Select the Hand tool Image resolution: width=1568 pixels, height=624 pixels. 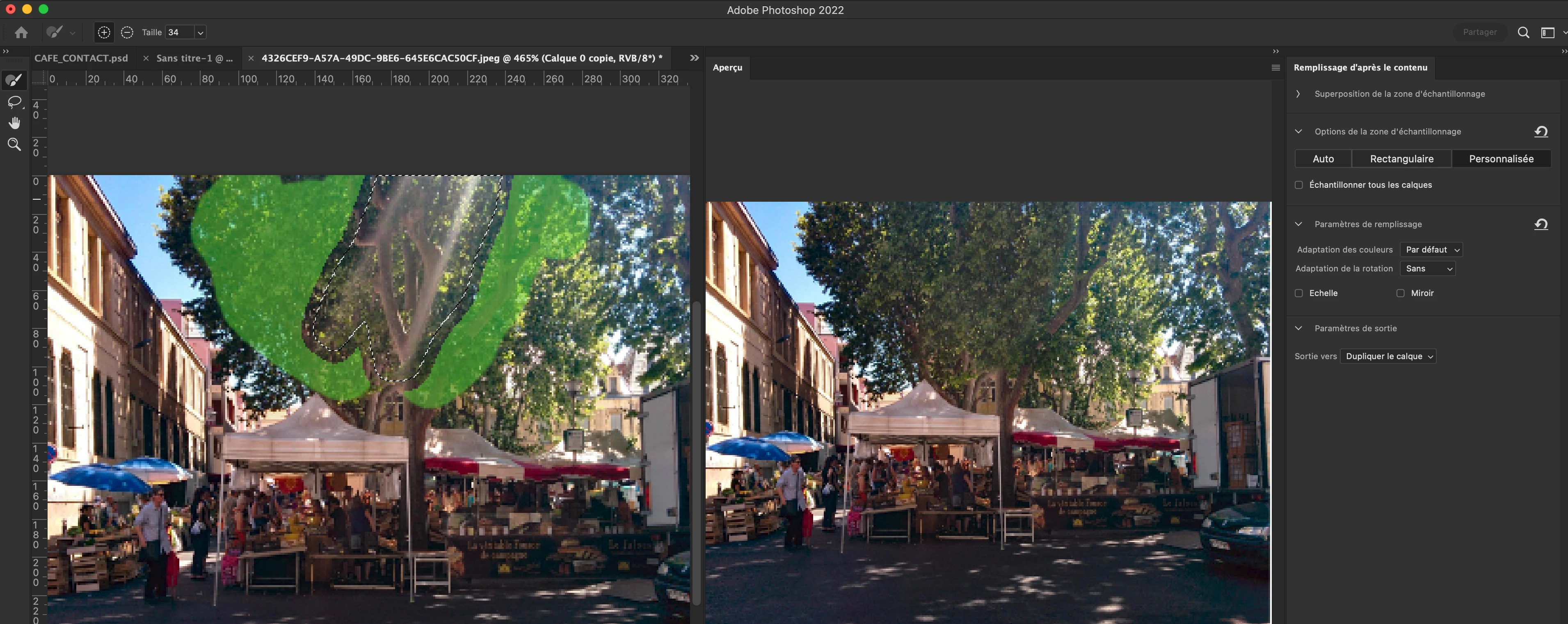click(x=14, y=123)
